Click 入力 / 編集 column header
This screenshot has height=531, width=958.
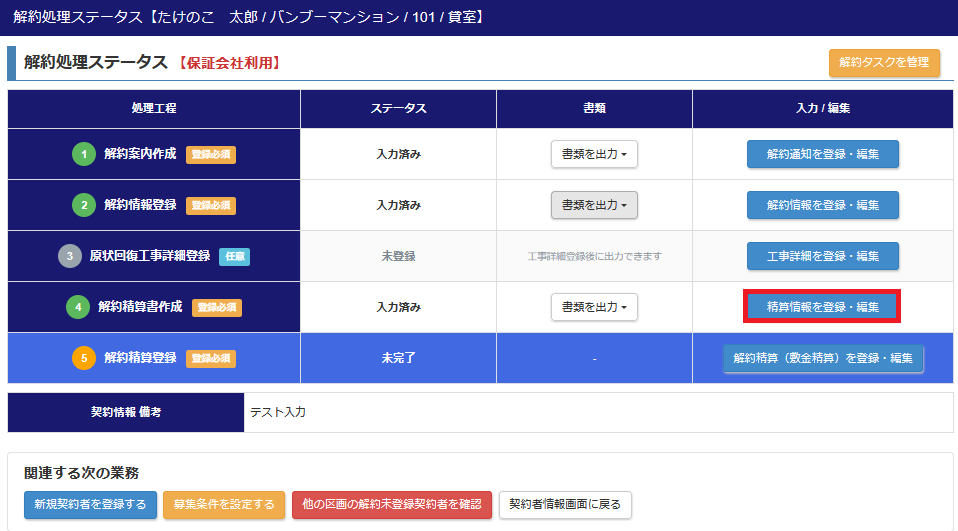[822, 108]
